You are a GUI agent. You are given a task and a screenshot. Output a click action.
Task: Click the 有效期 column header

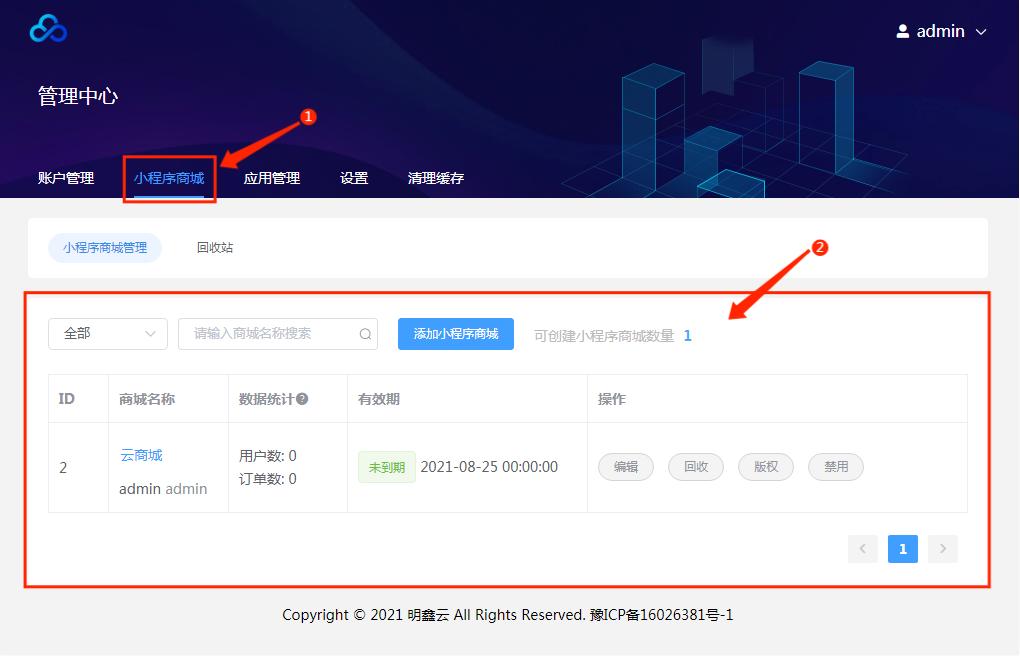click(x=379, y=399)
